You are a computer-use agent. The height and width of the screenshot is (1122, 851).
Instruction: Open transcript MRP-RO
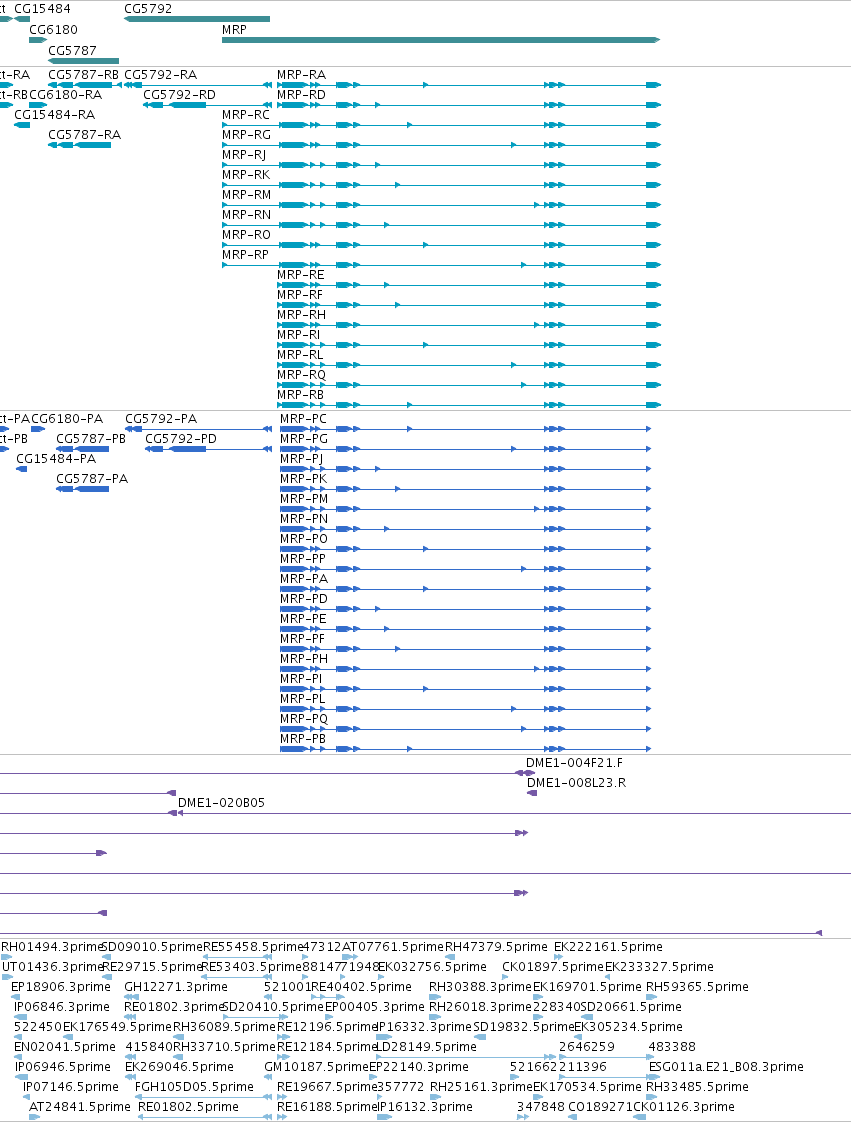[x=246, y=235]
